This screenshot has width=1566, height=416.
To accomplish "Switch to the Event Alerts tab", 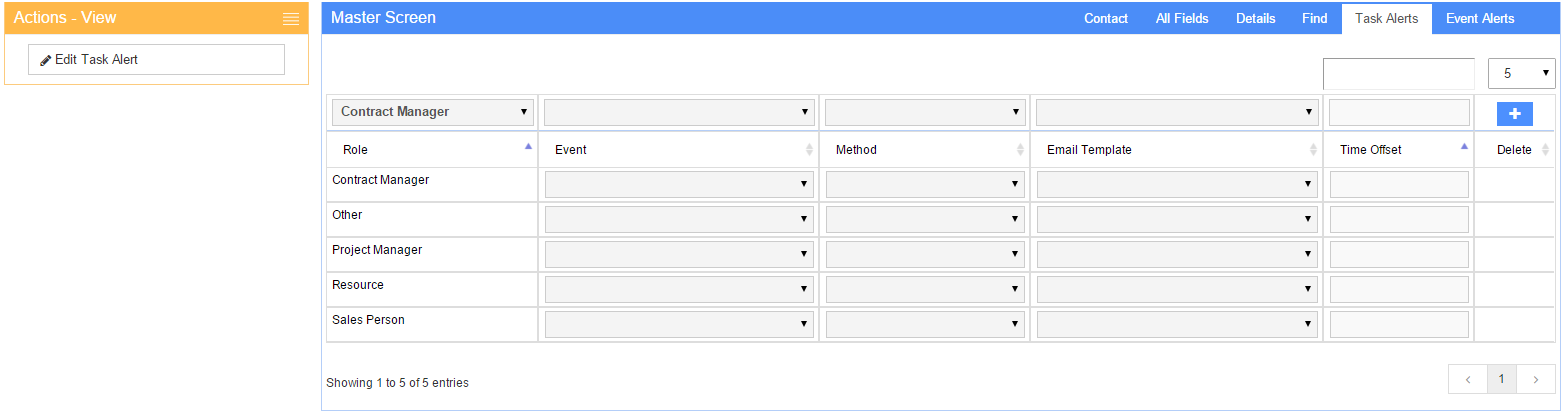I will (1479, 18).
